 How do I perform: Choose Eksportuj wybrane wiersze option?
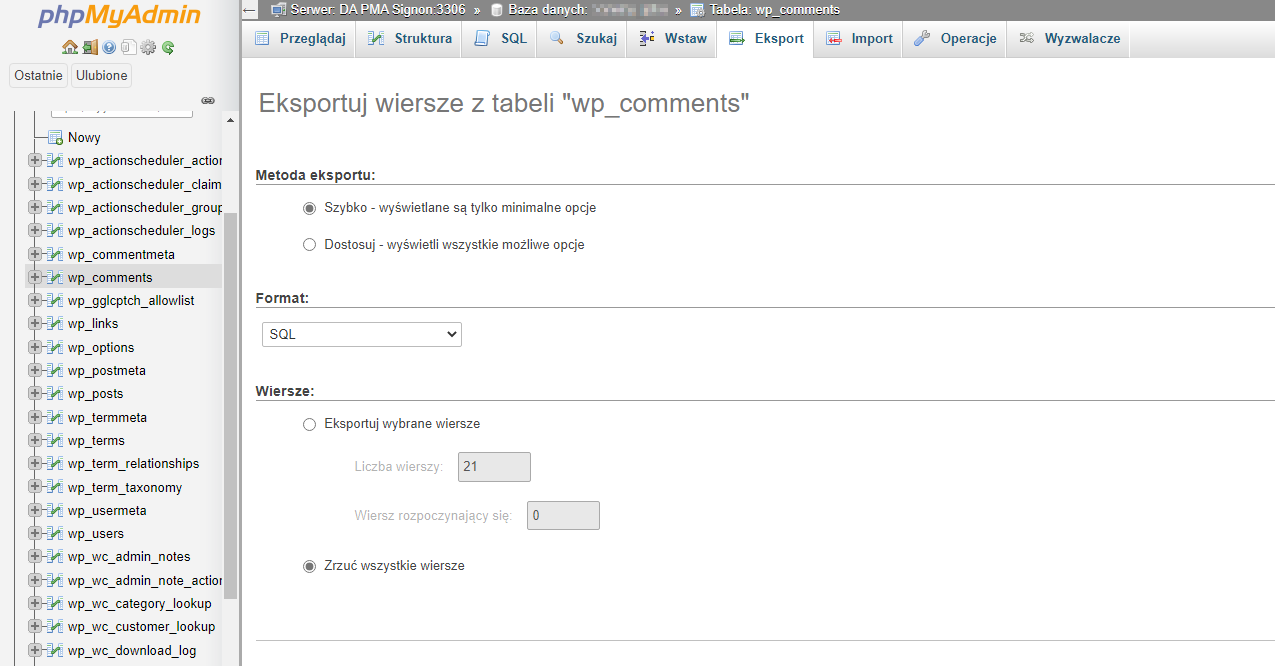click(309, 424)
